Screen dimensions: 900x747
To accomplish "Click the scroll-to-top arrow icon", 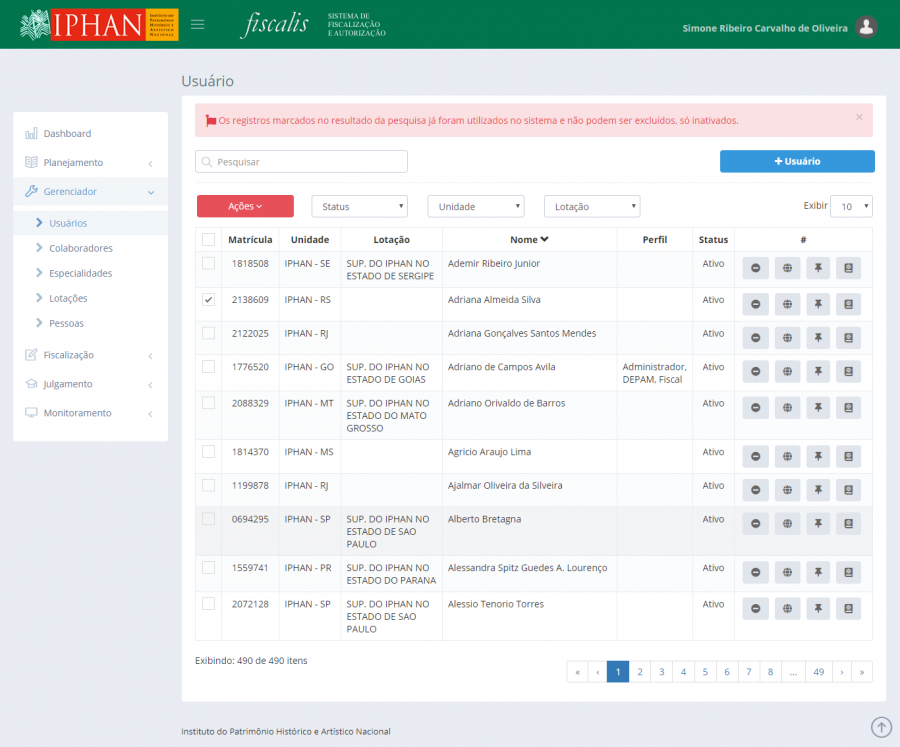I will [881, 727].
